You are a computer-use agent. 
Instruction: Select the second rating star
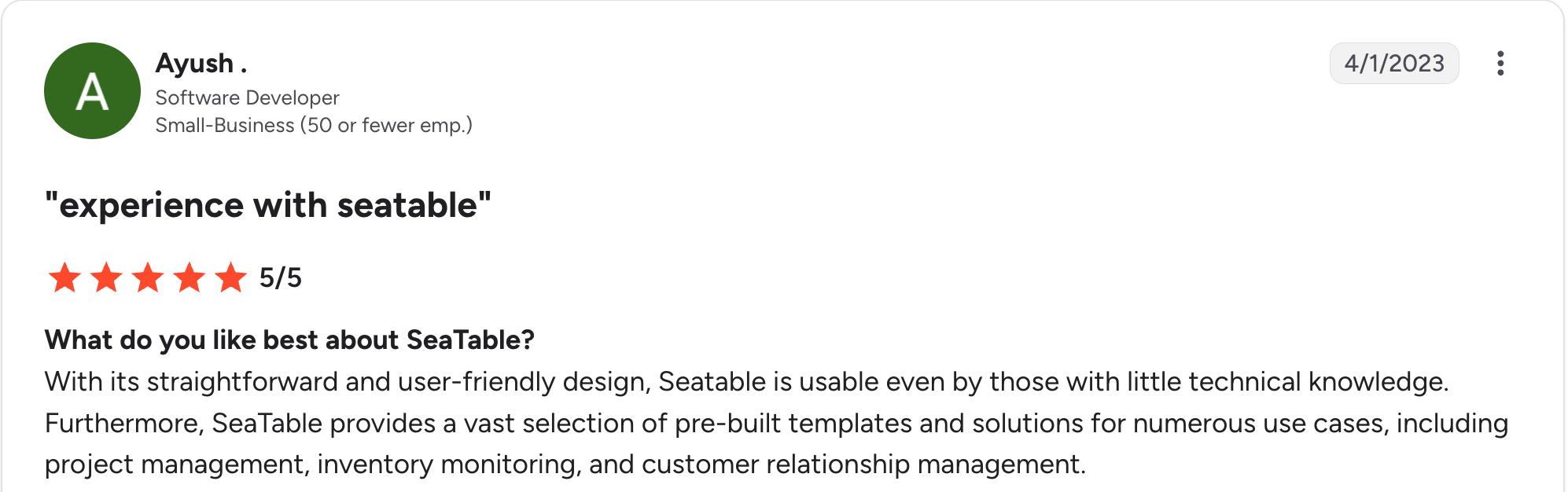click(106, 277)
